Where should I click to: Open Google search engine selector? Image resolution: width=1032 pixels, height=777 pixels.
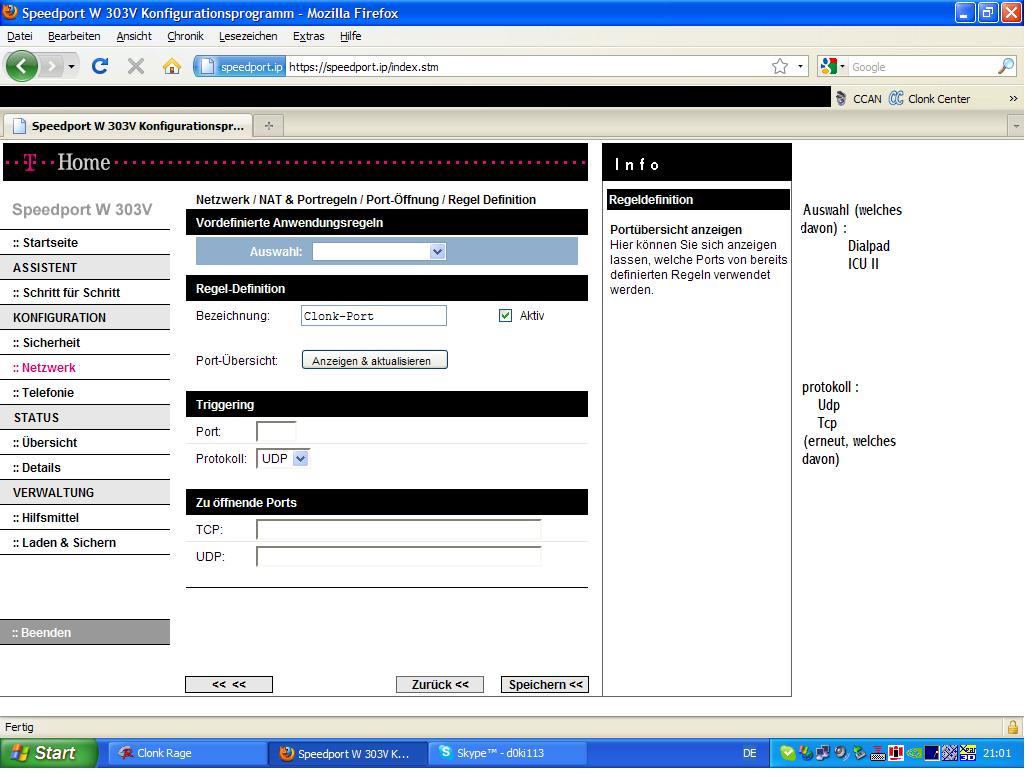833,66
